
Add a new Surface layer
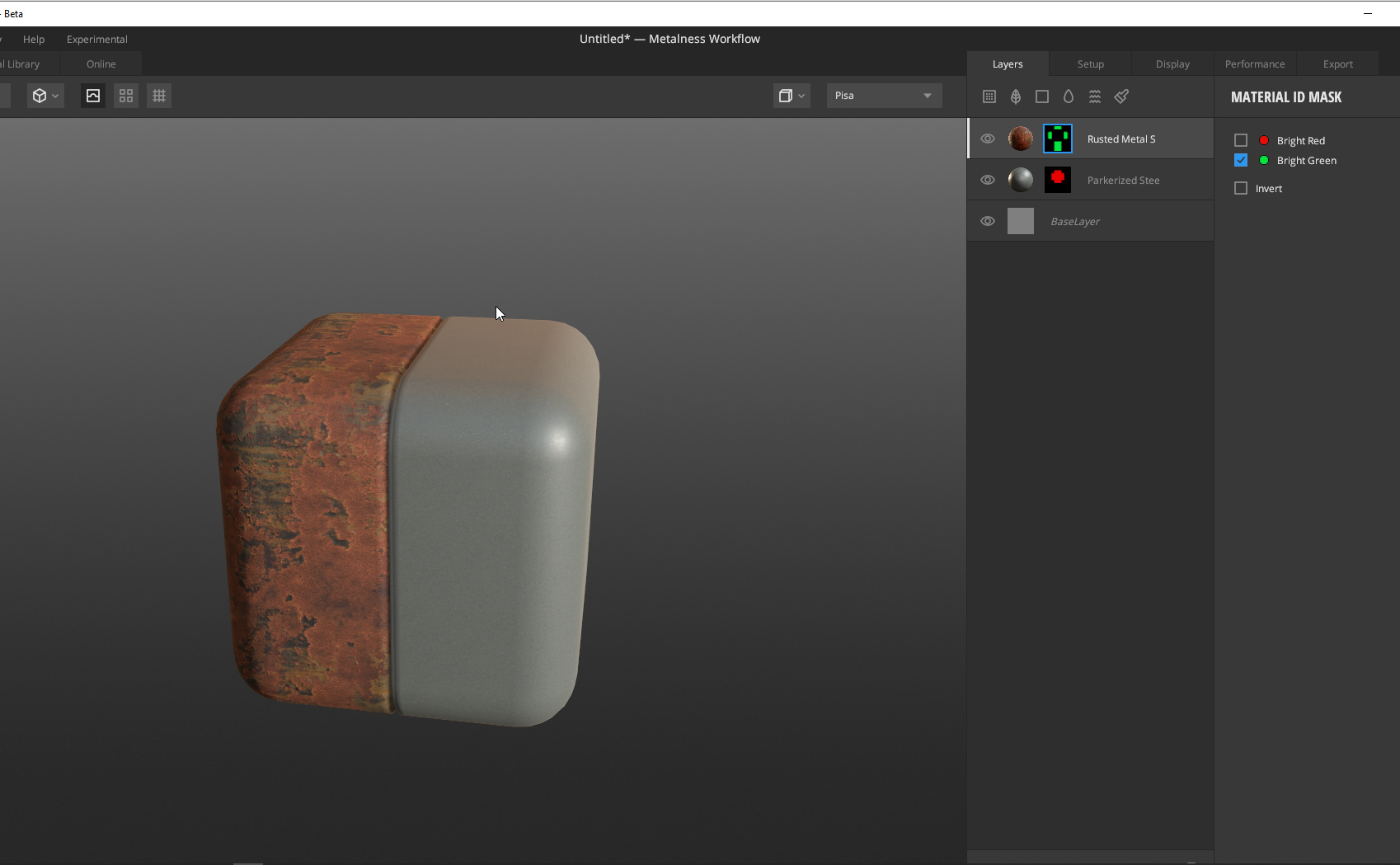pos(989,96)
